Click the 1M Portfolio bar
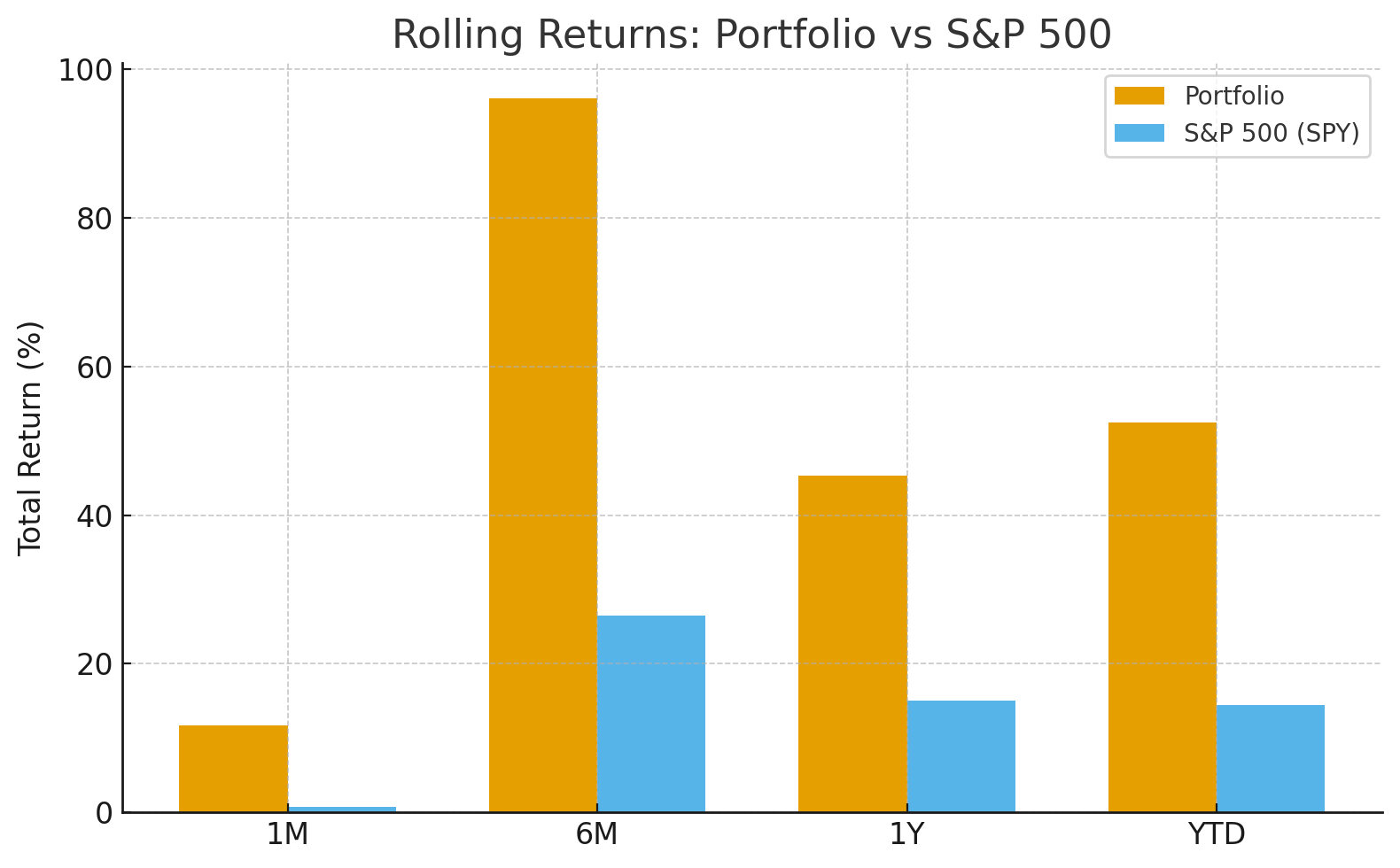Viewport: 1400px width, 868px height. [233, 768]
